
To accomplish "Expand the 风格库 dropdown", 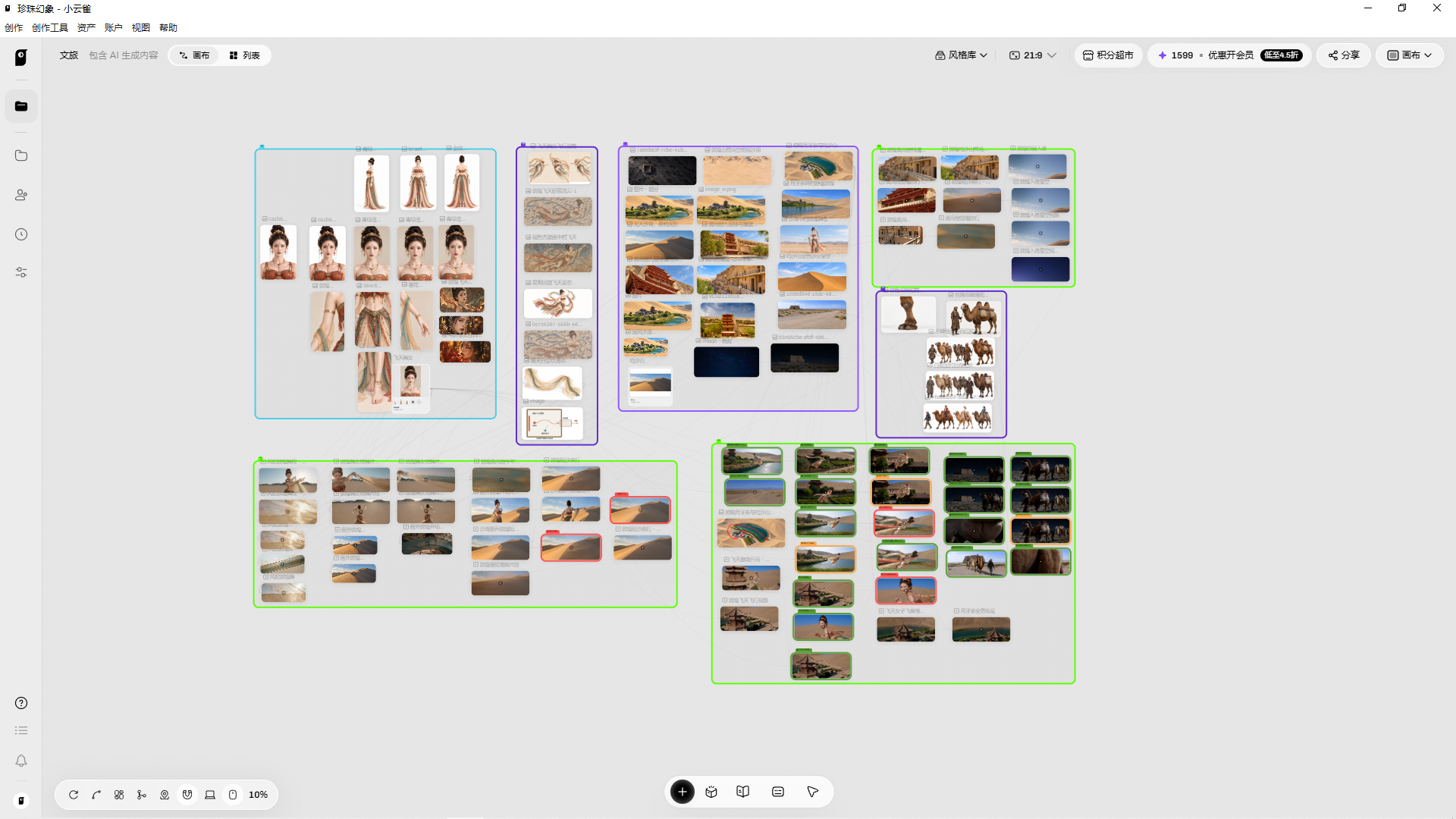I will point(961,55).
